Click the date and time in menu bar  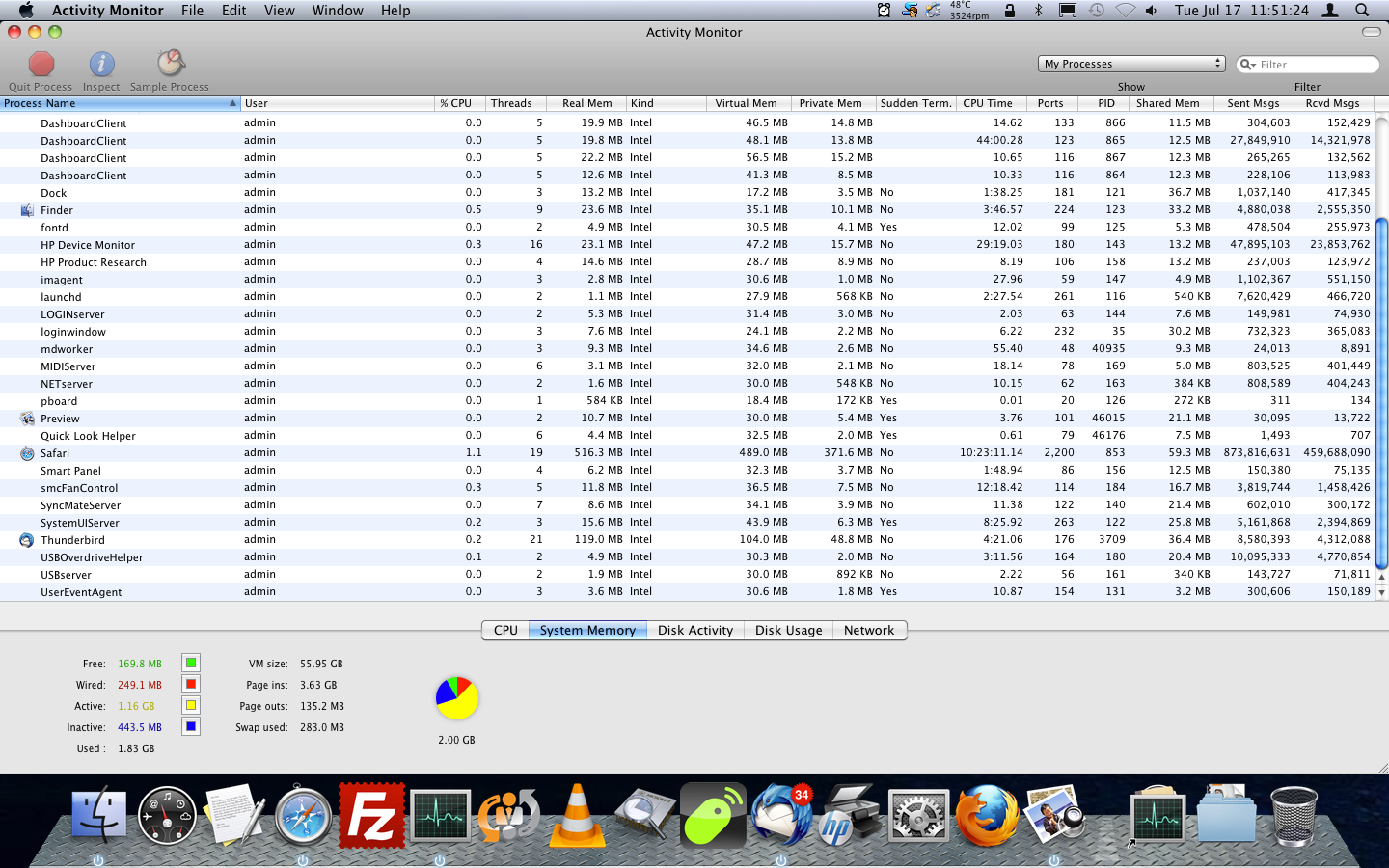tap(1241, 10)
